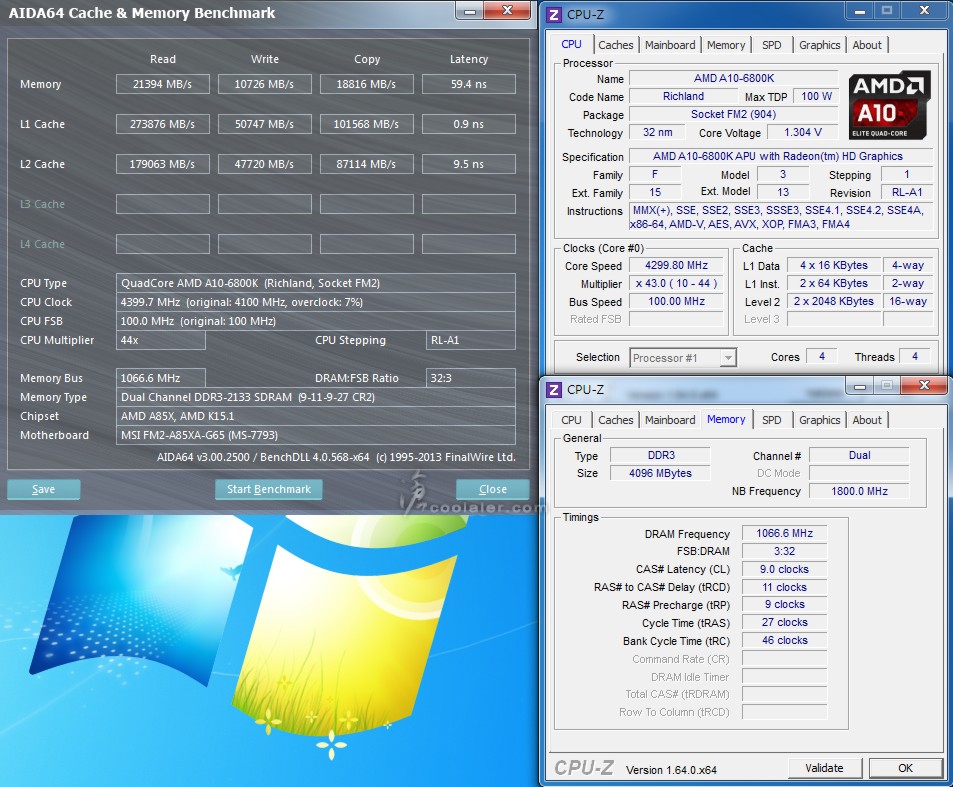The height and width of the screenshot is (787, 953).
Task: Click Max TDP value 100 W
Action: click(816, 97)
